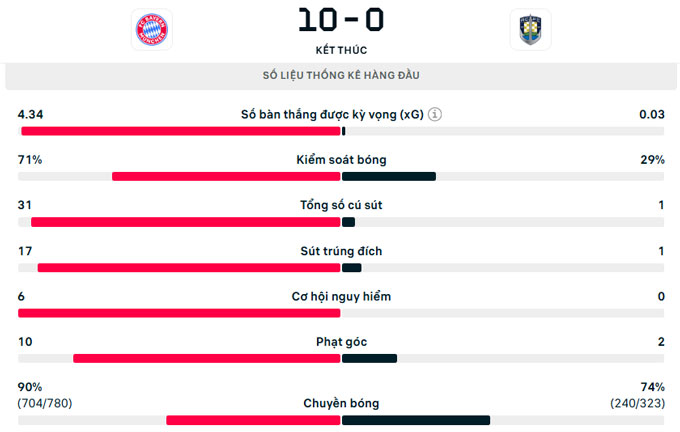Screen dimensions: 680x432
Task: Click the red total shots bar
Action: point(186,222)
